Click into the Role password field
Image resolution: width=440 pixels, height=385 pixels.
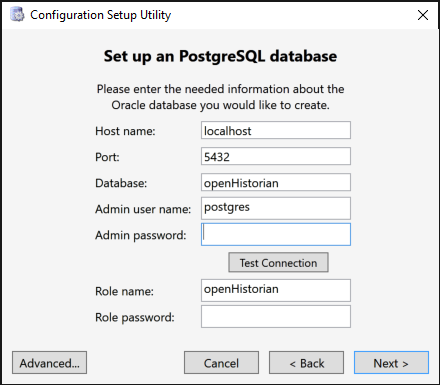coord(276,316)
